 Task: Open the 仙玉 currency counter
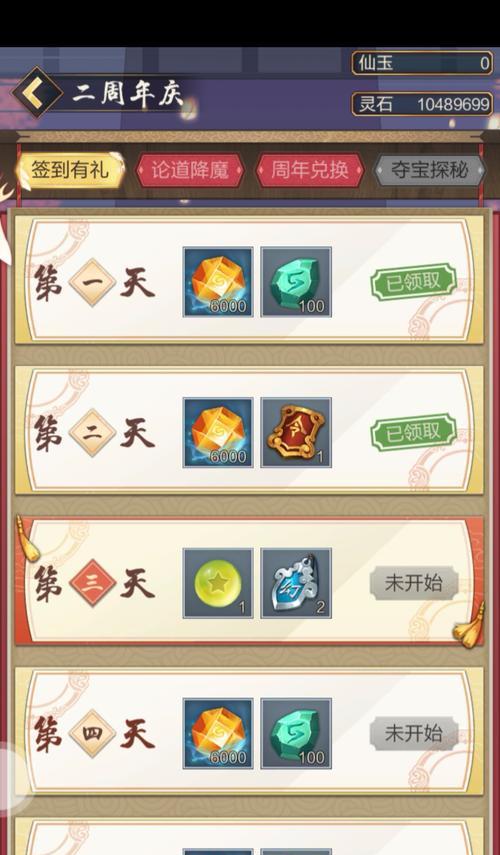point(423,63)
